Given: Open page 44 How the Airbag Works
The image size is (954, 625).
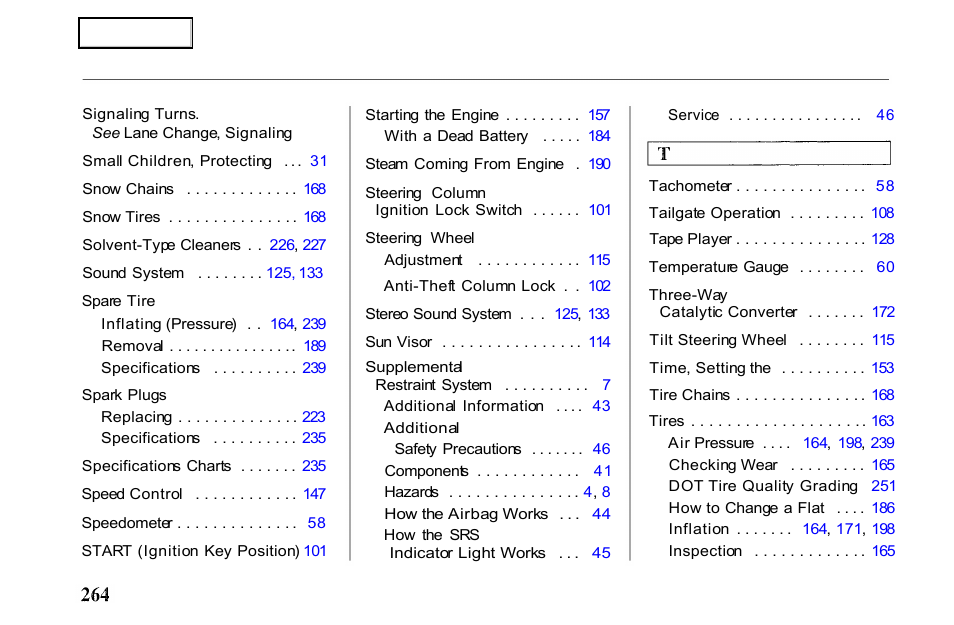Looking at the screenshot, I should [601, 514].
